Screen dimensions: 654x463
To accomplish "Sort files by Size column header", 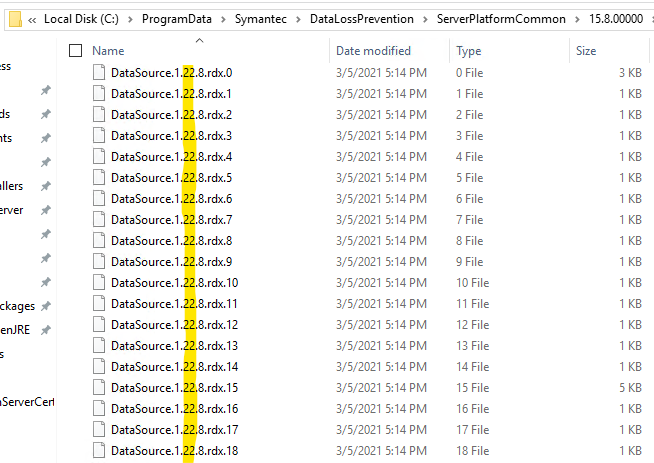I will pos(586,51).
